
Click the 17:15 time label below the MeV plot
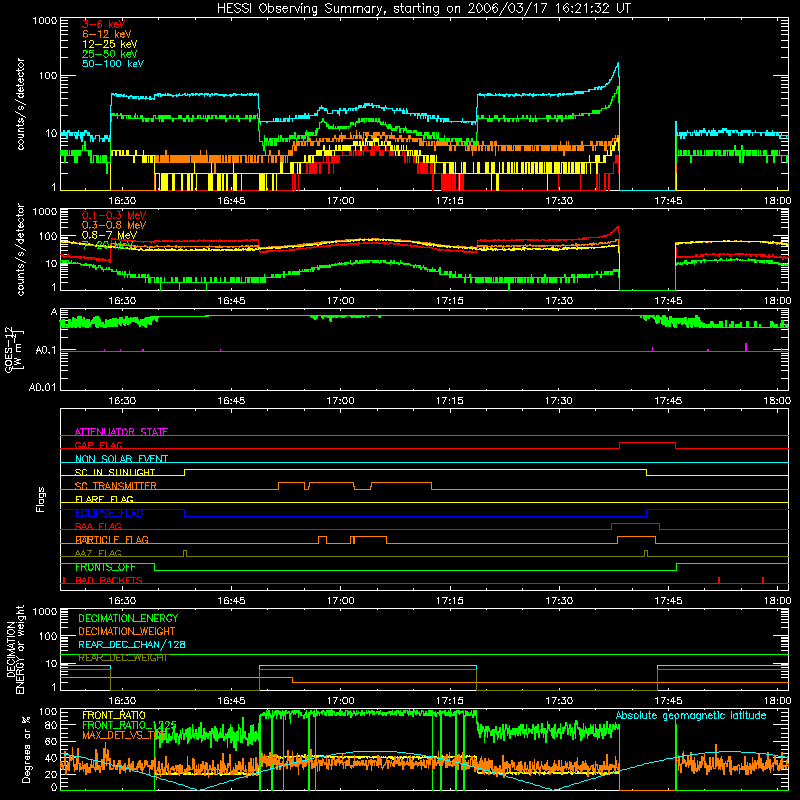[449, 301]
